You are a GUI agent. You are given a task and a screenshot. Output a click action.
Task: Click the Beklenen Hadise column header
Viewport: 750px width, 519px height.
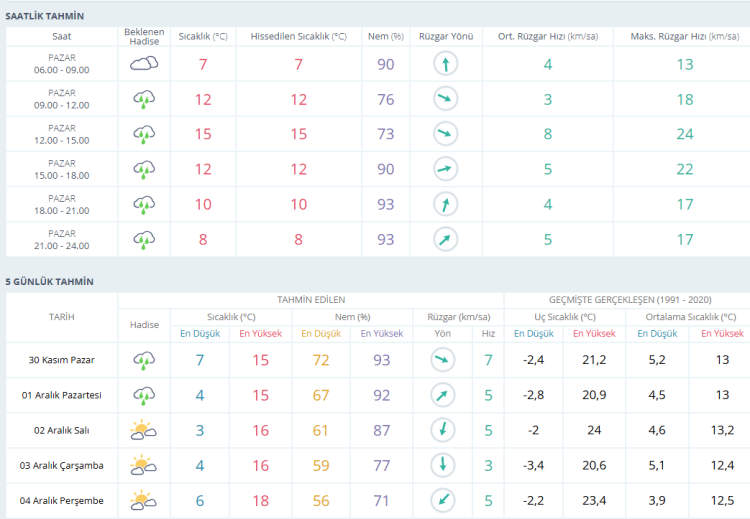point(144,36)
